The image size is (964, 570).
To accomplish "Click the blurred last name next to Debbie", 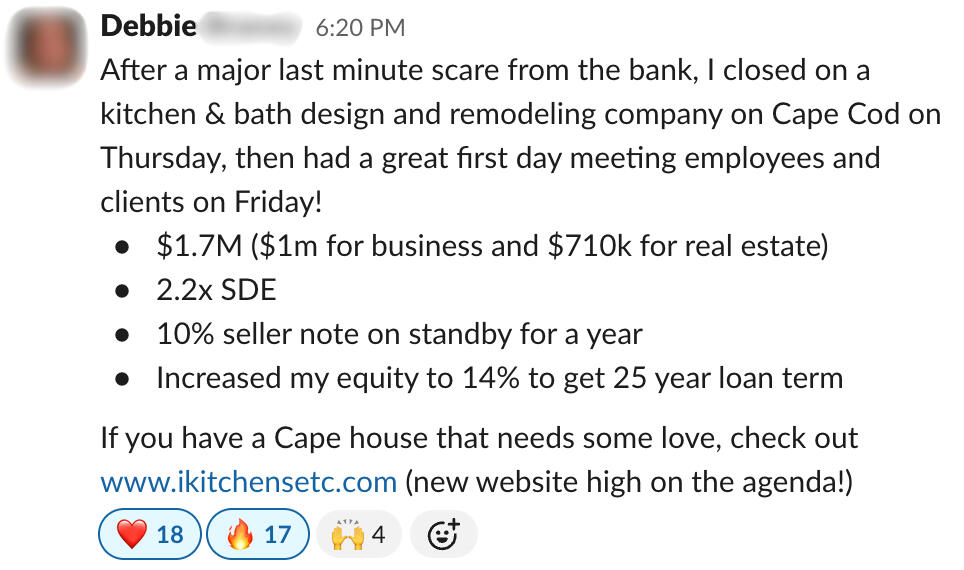I will point(252,27).
